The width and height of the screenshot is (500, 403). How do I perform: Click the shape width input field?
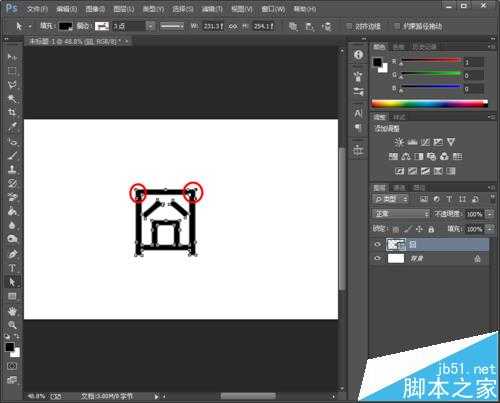tap(213, 26)
